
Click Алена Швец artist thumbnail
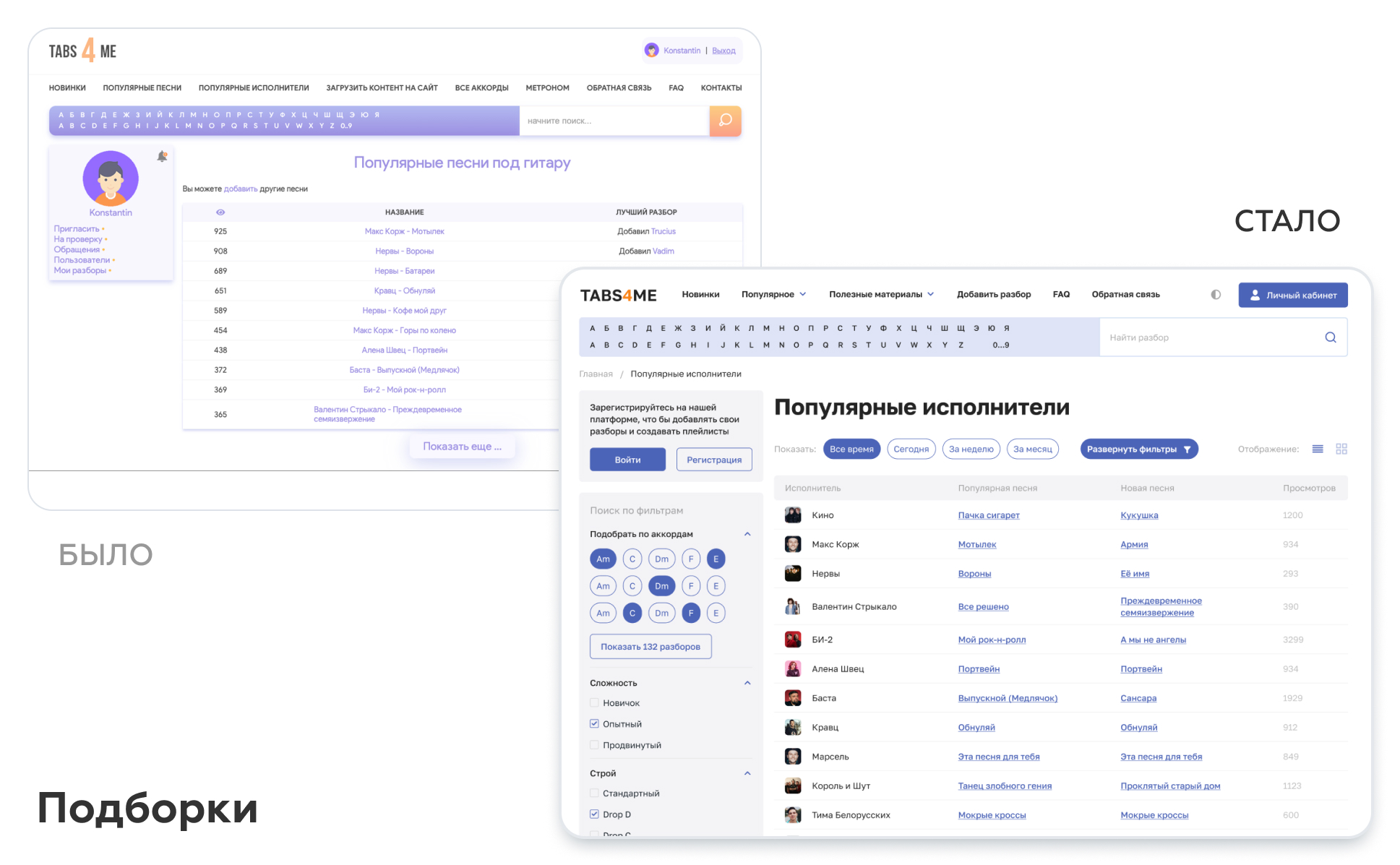[793, 668]
